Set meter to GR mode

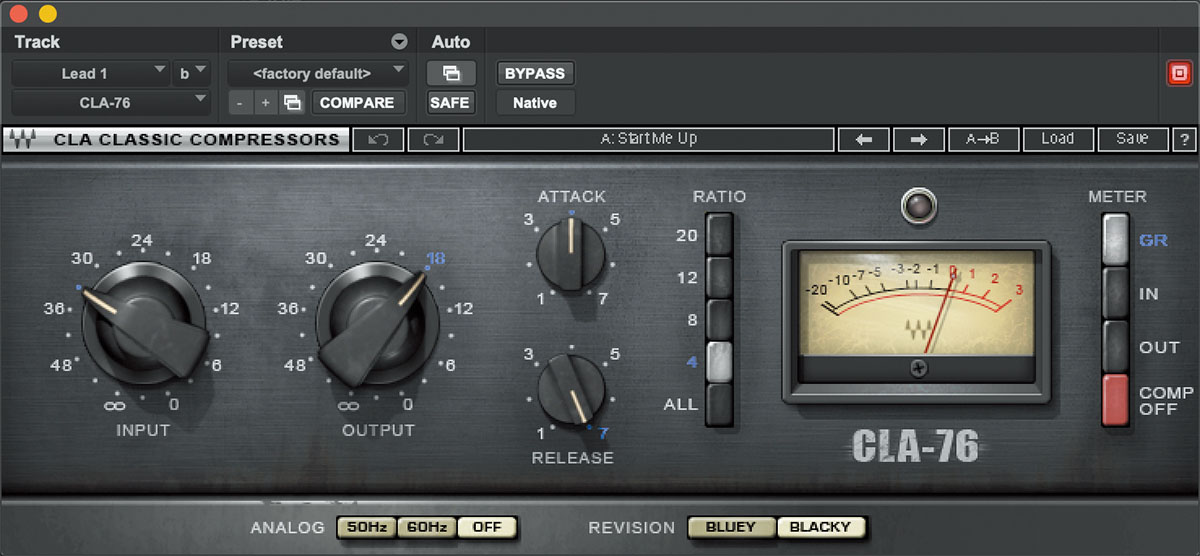(x=1115, y=240)
